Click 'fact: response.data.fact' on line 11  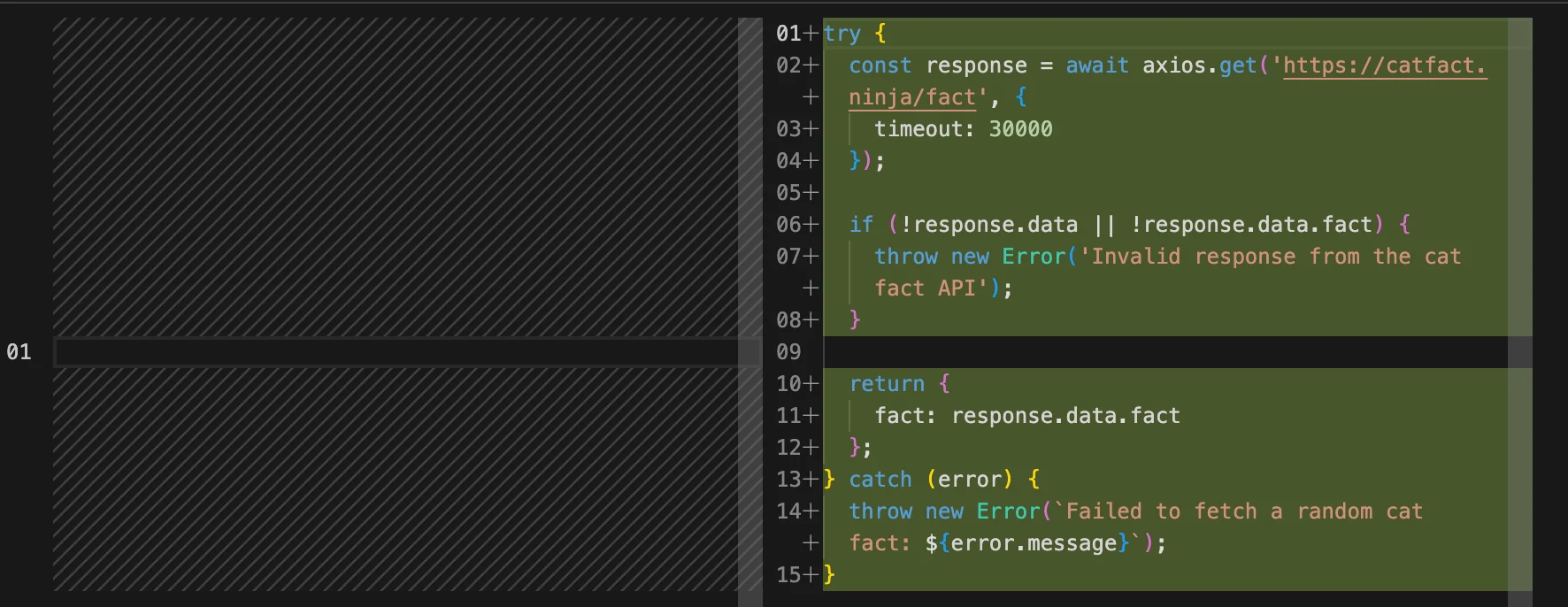click(x=1027, y=416)
